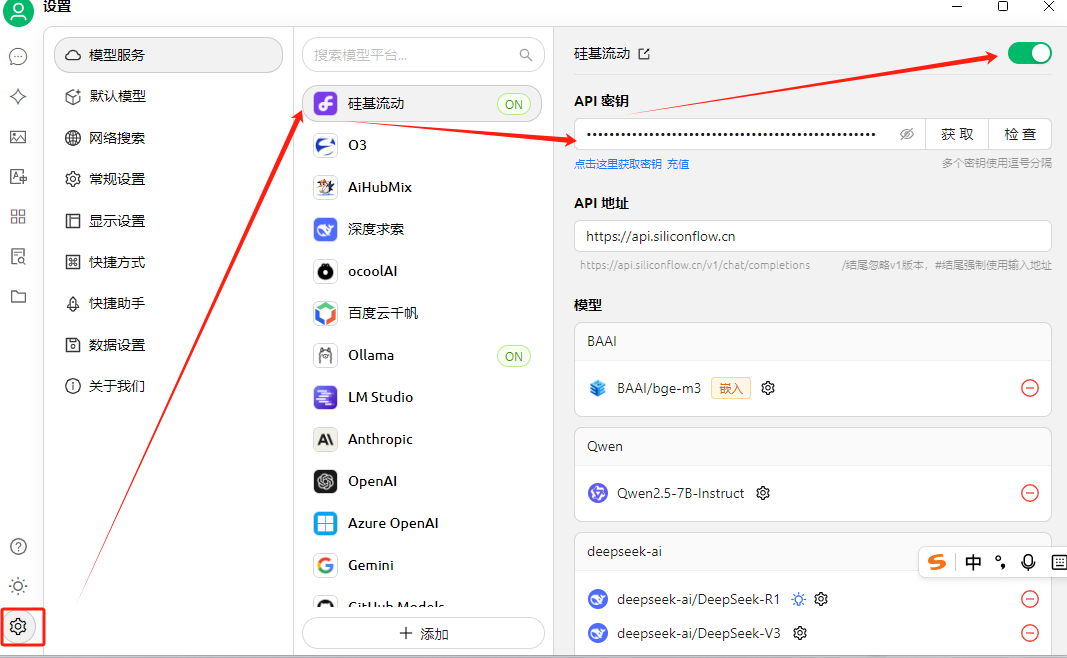This screenshot has width=1067, height=658.
Task: Open settings gear in sidebar
Action: point(18,626)
